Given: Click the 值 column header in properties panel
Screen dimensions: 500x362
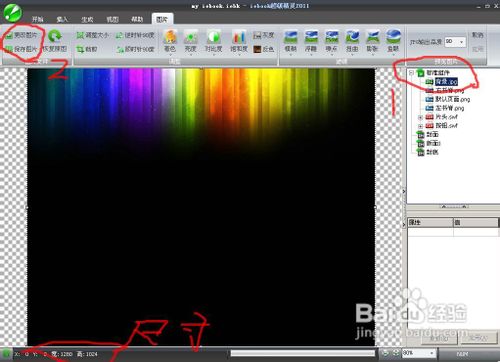Looking at the screenshot, I should [x=476, y=222].
